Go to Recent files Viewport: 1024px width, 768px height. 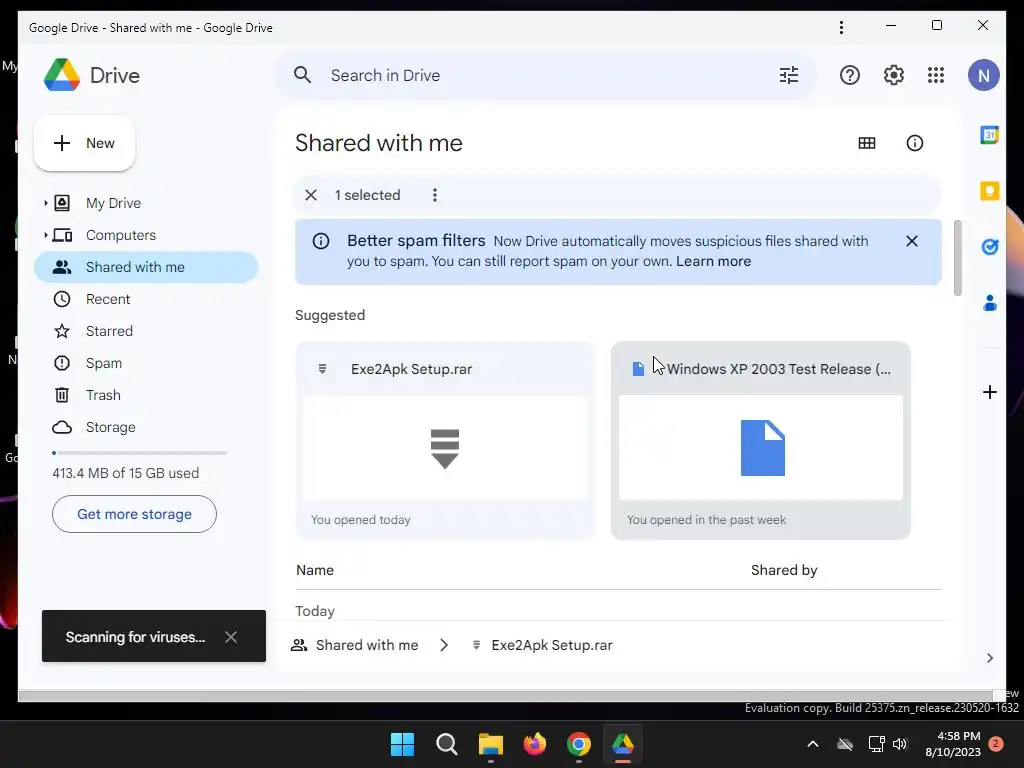[108, 299]
